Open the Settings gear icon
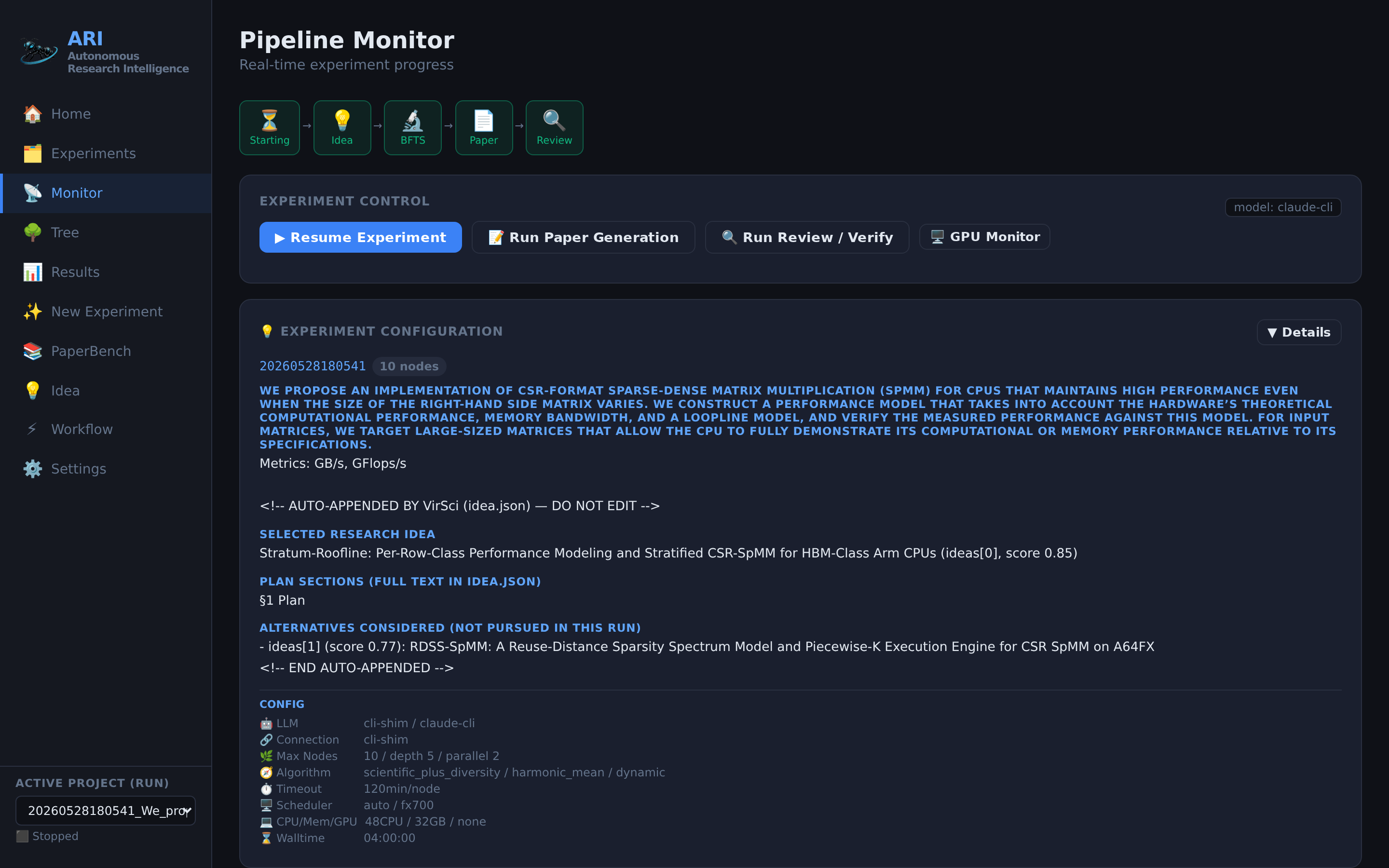This screenshot has width=1389, height=868. tap(33, 469)
